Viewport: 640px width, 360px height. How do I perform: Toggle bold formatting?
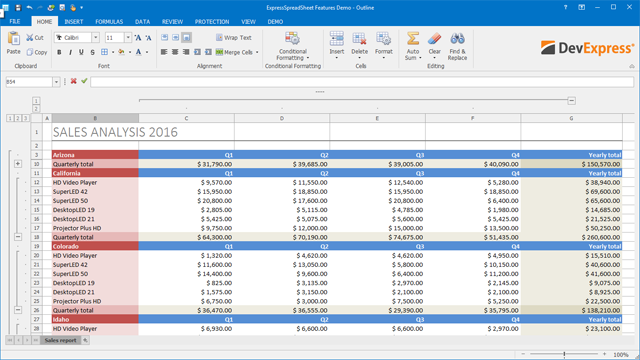[x=59, y=52]
